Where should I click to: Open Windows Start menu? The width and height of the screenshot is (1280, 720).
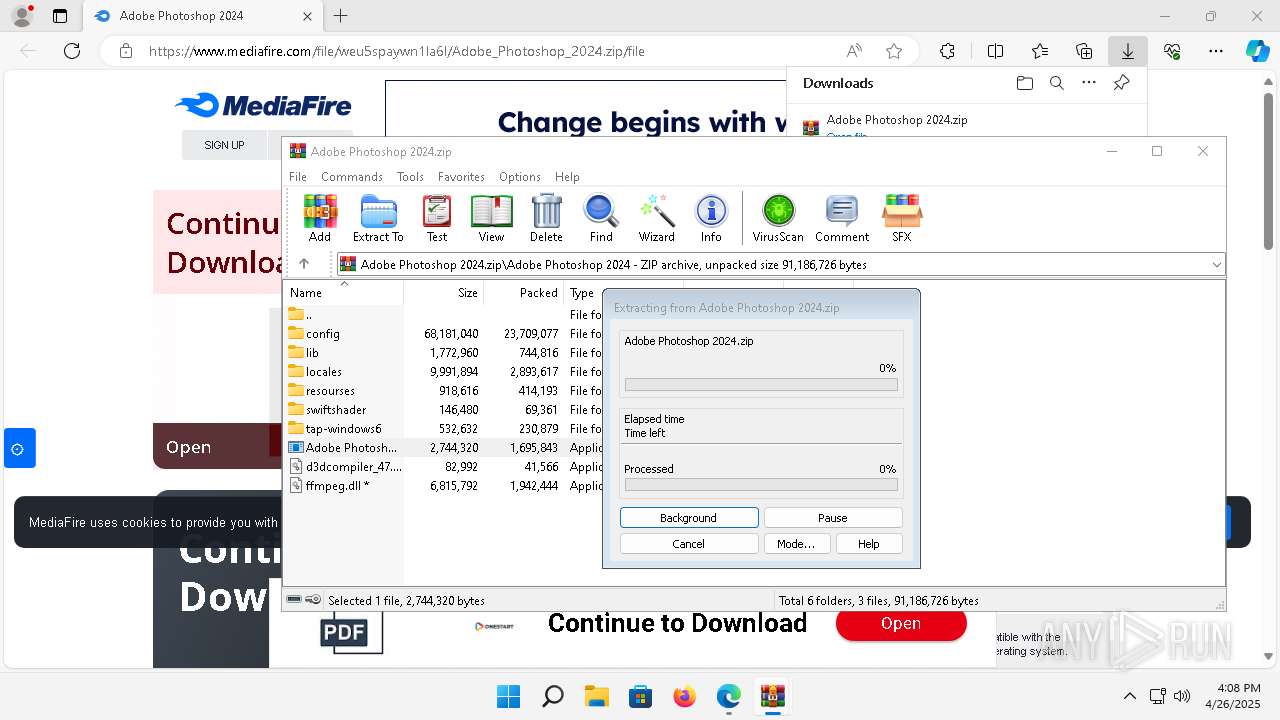[508, 696]
